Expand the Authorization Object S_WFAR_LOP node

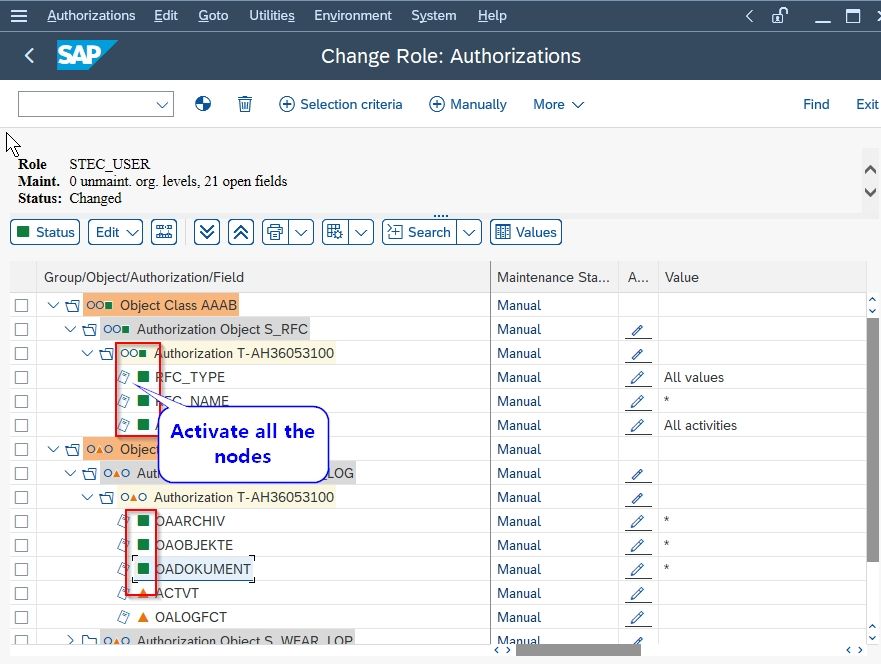[x=70, y=639]
